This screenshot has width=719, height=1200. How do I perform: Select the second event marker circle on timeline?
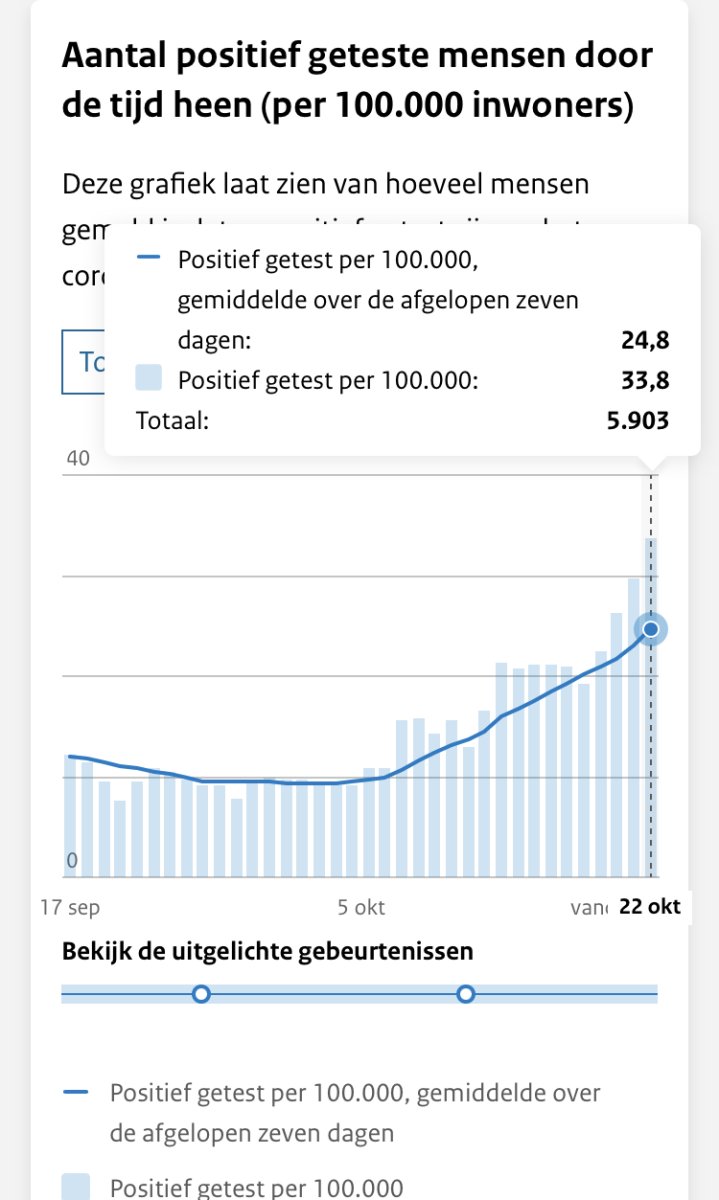pos(465,994)
